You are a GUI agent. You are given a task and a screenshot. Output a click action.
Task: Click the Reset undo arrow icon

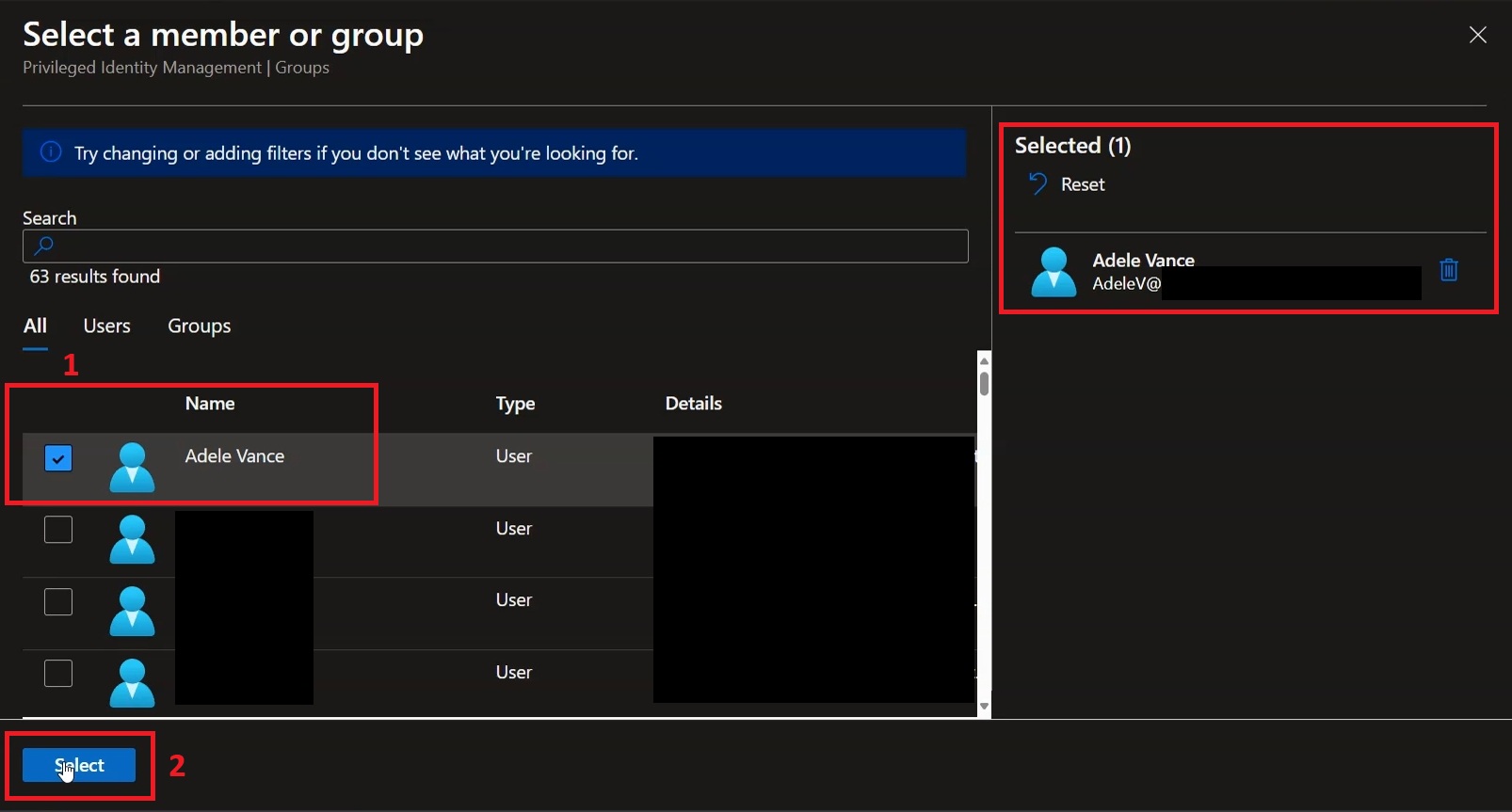[x=1037, y=183]
